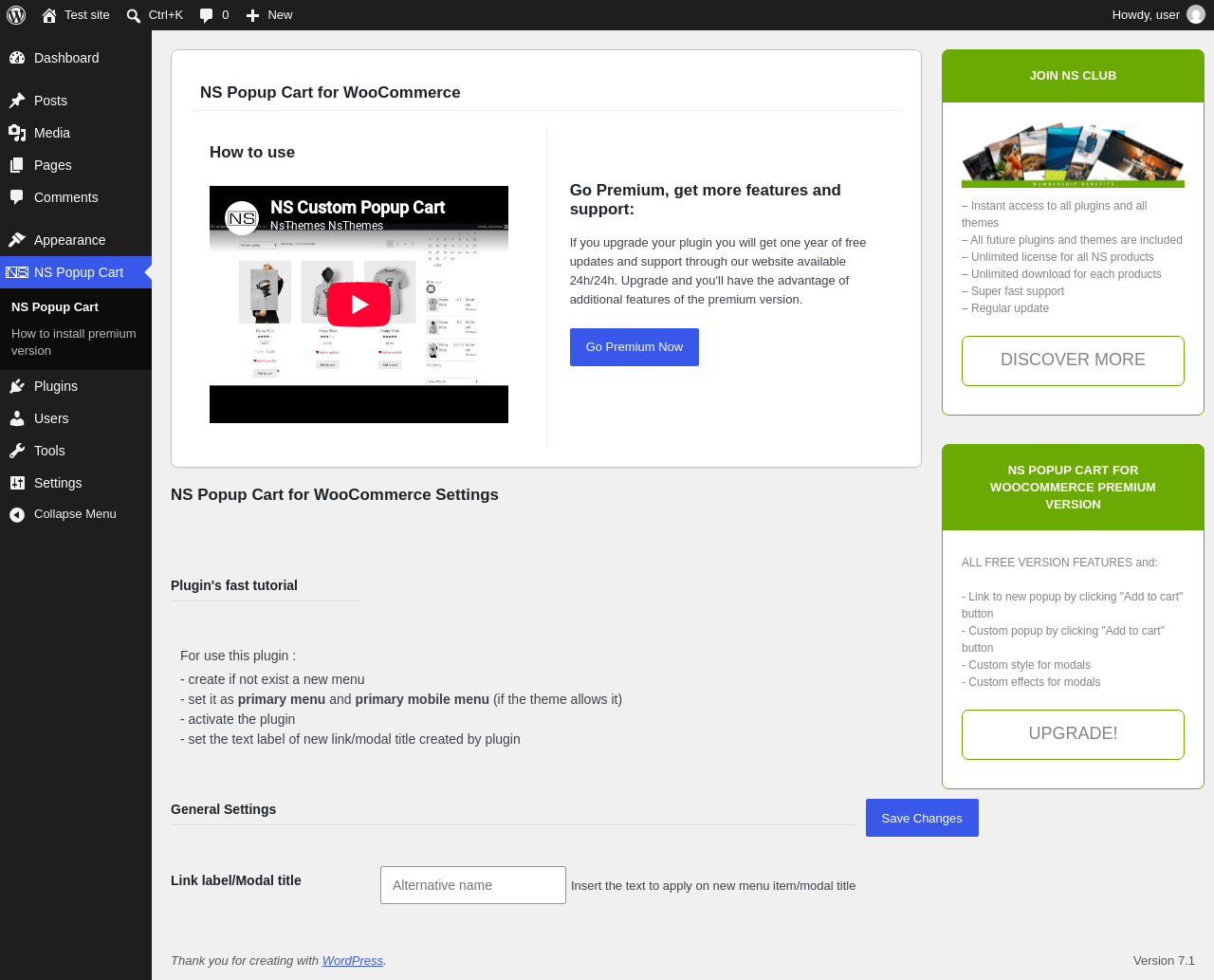Click the Appearance brush icon
The image size is (1214, 980).
tap(17, 240)
